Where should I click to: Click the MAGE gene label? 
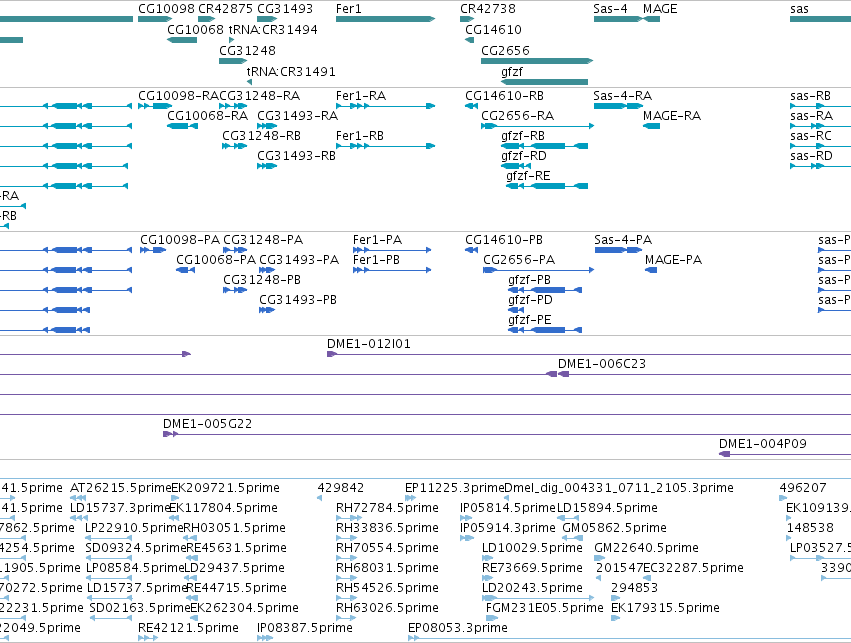[660, 9]
